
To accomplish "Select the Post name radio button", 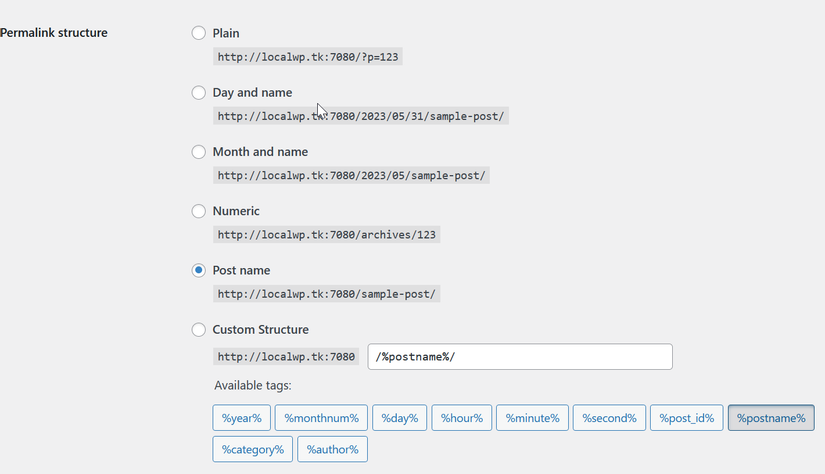I will click(x=199, y=270).
